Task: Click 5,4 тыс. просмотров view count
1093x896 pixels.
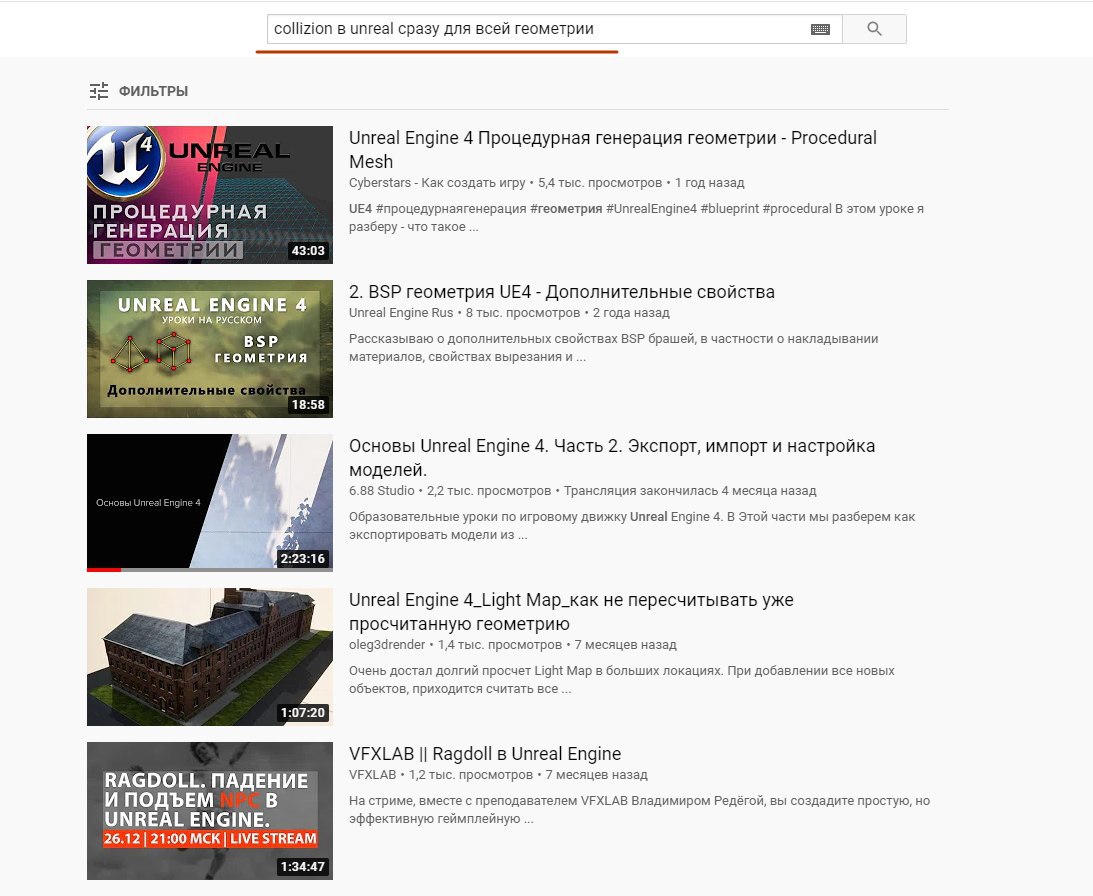Action: coord(599,183)
